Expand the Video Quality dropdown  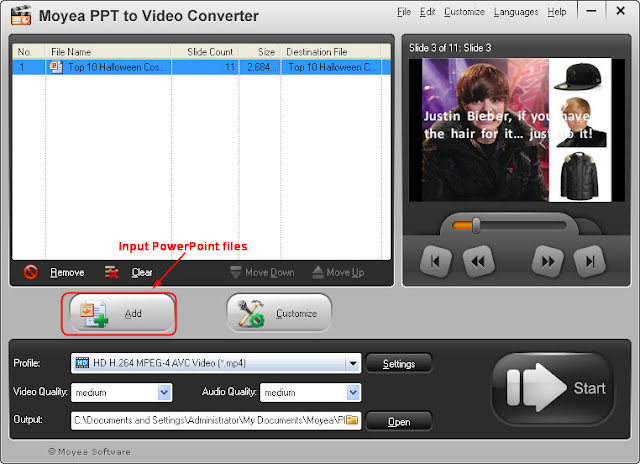click(x=164, y=393)
